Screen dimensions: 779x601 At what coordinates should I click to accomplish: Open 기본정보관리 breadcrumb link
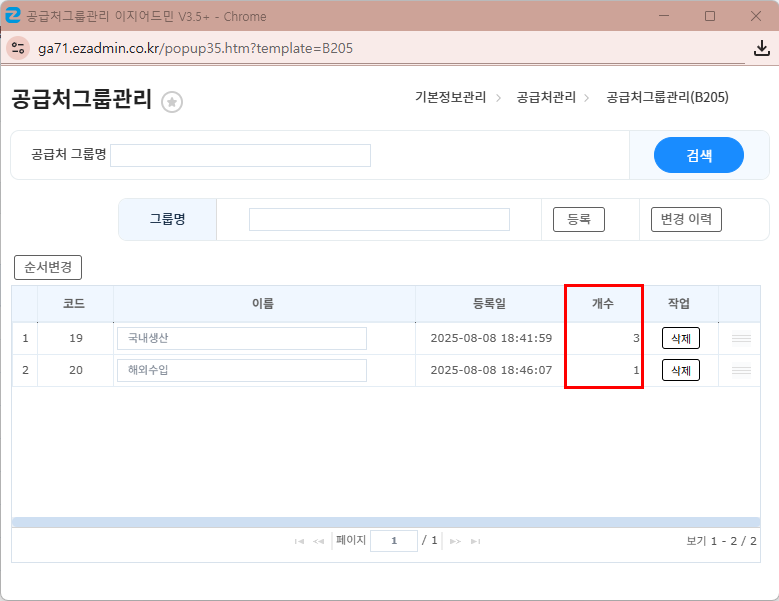pyautogui.click(x=450, y=97)
